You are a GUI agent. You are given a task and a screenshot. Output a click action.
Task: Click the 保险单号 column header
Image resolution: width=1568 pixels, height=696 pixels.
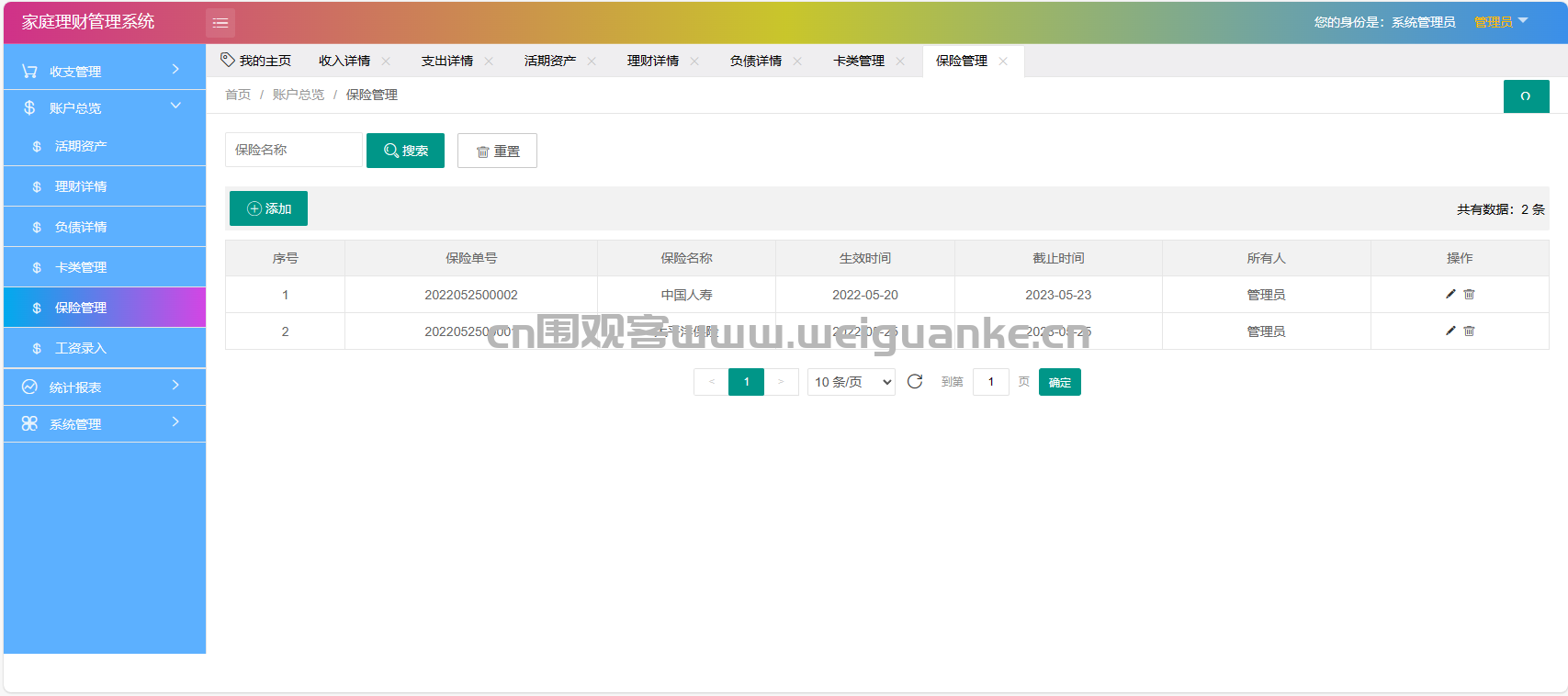coord(471,258)
